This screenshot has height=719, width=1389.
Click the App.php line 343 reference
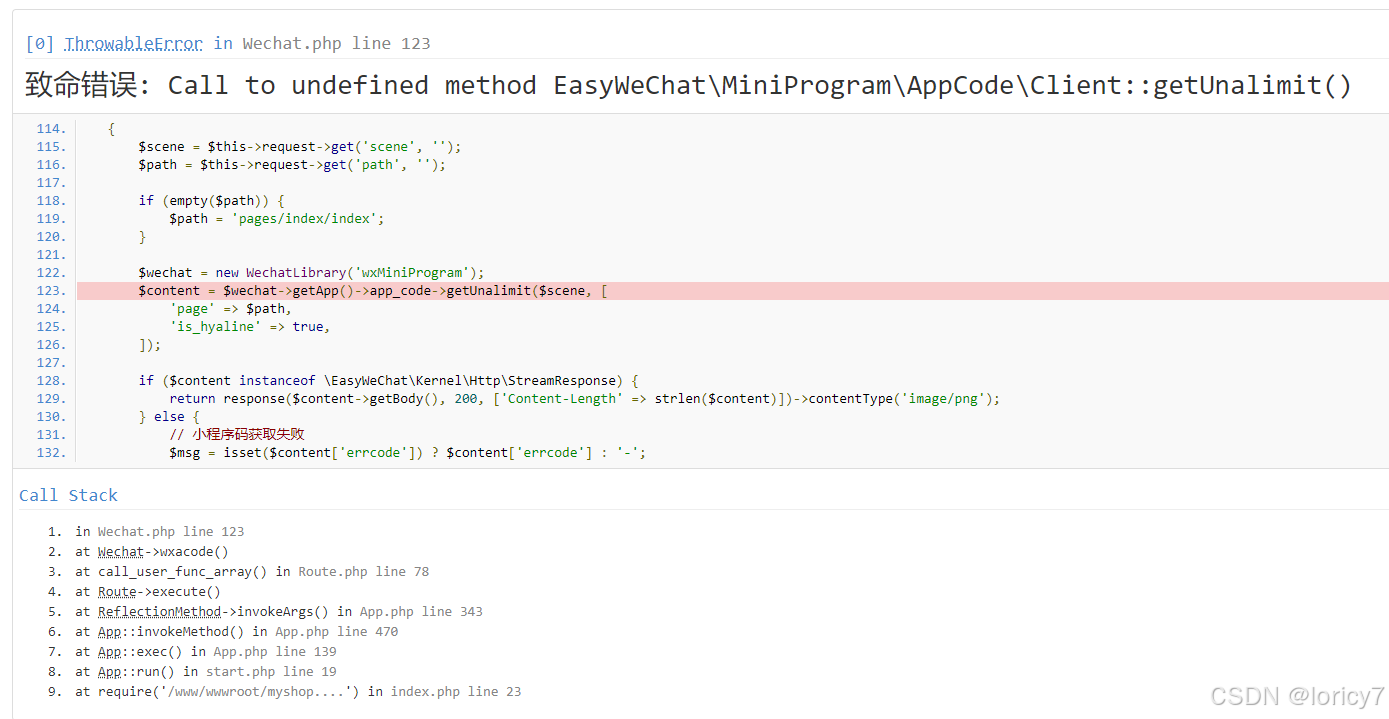click(420, 611)
